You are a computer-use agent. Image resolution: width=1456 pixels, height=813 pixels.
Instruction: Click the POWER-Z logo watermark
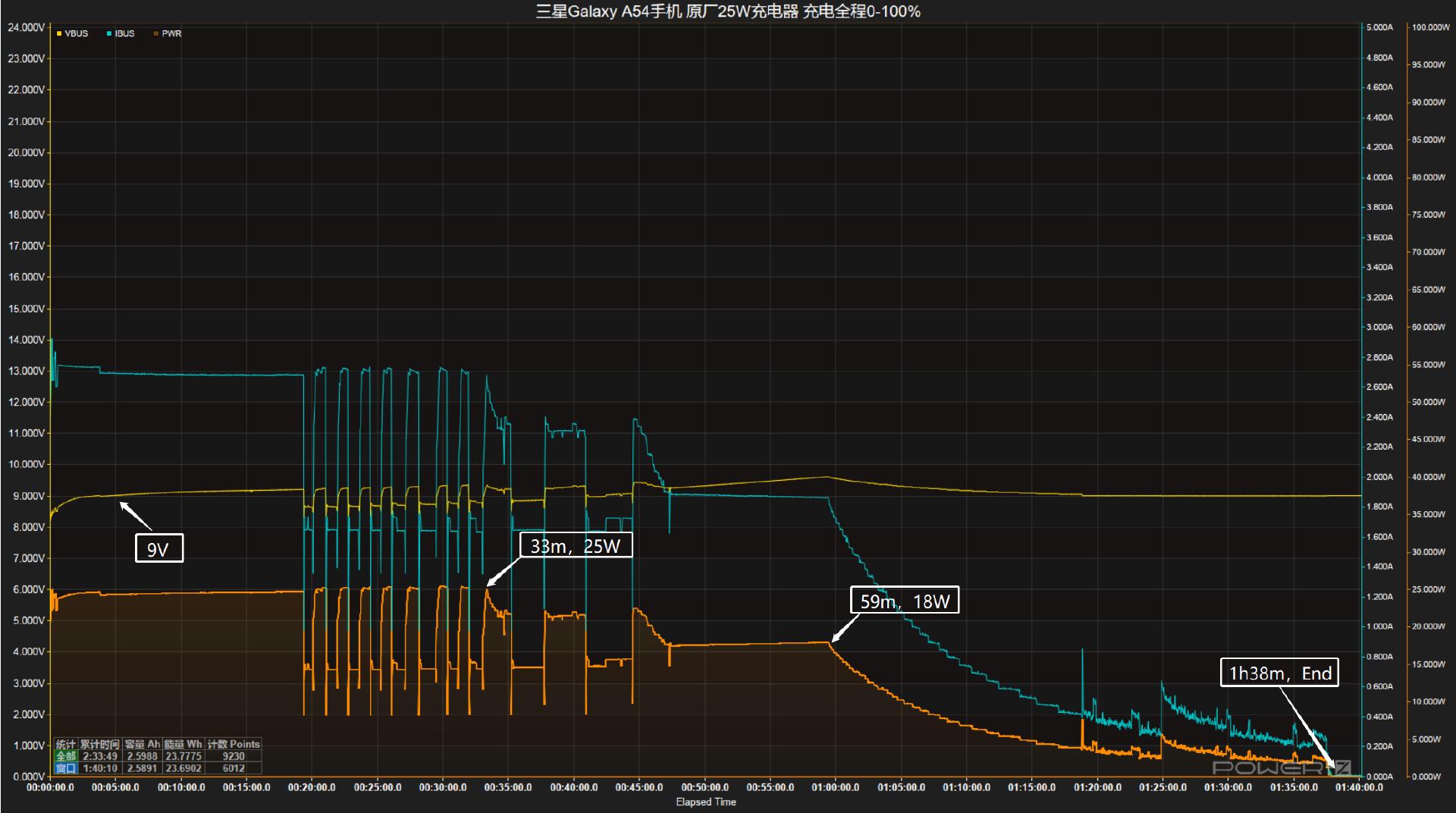coord(1281,767)
